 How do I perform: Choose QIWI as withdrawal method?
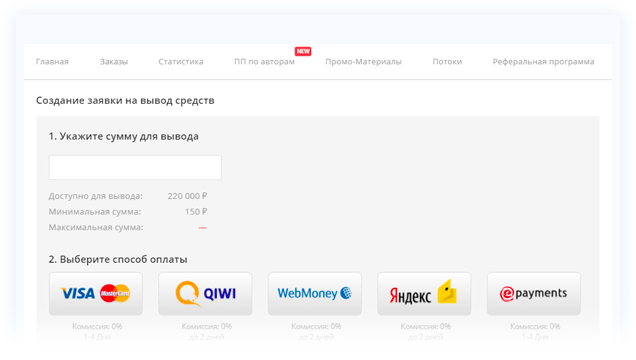tap(205, 294)
